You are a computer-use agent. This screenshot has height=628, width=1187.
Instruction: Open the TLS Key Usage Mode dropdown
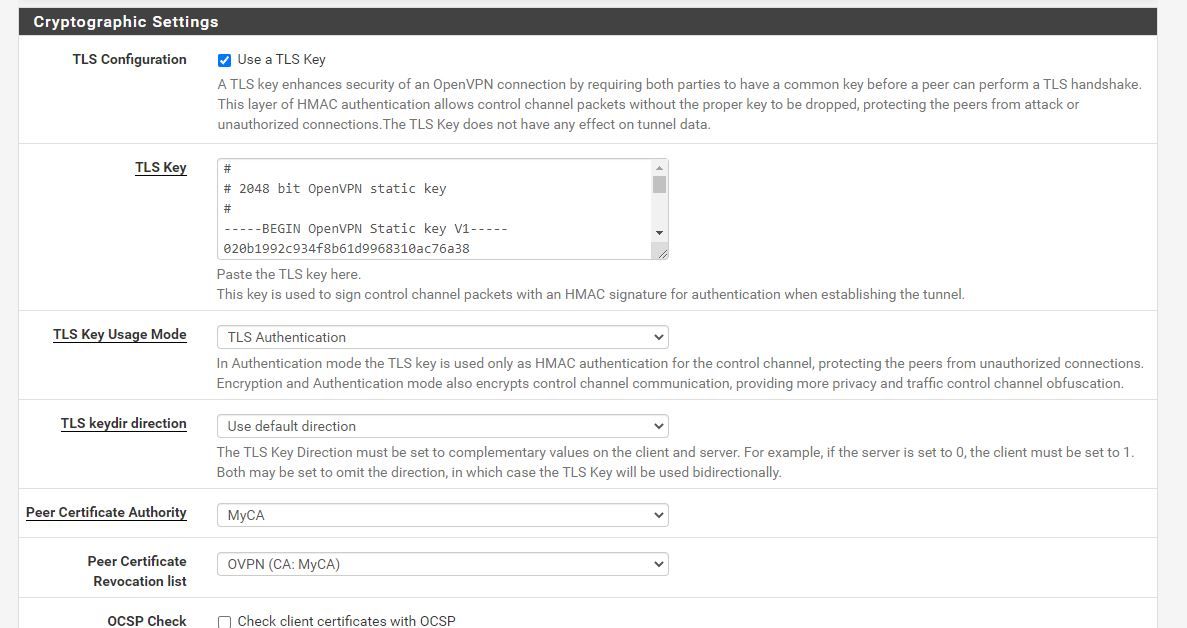pos(442,337)
